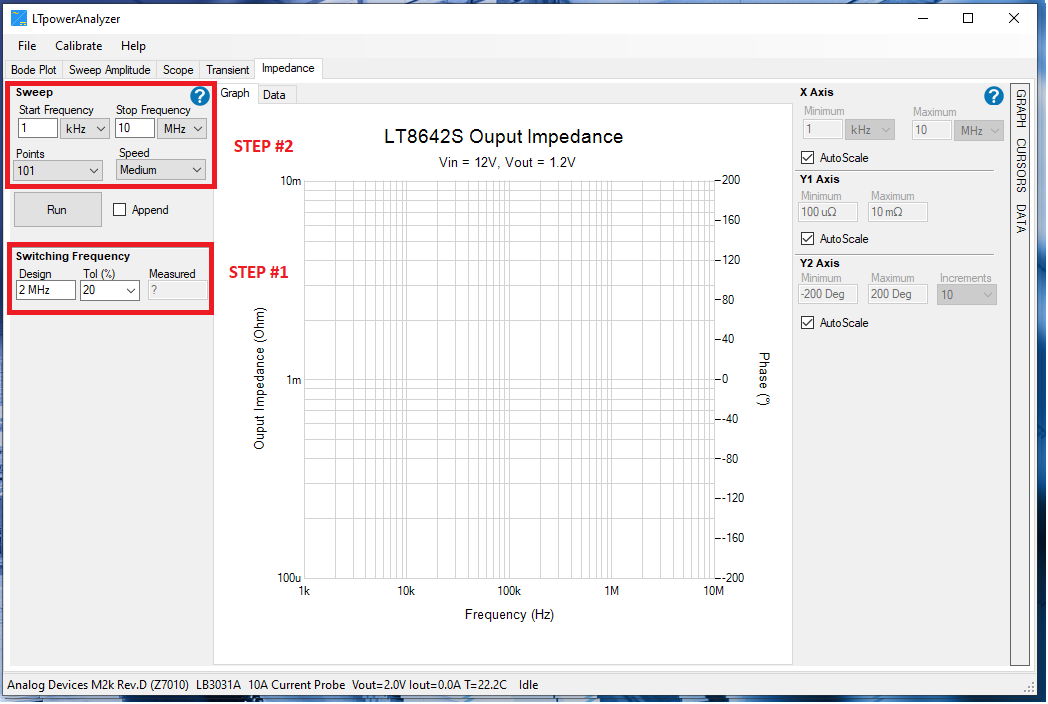Uncheck the Y1 Axis AutoScale checkbox

pos(808,239)
